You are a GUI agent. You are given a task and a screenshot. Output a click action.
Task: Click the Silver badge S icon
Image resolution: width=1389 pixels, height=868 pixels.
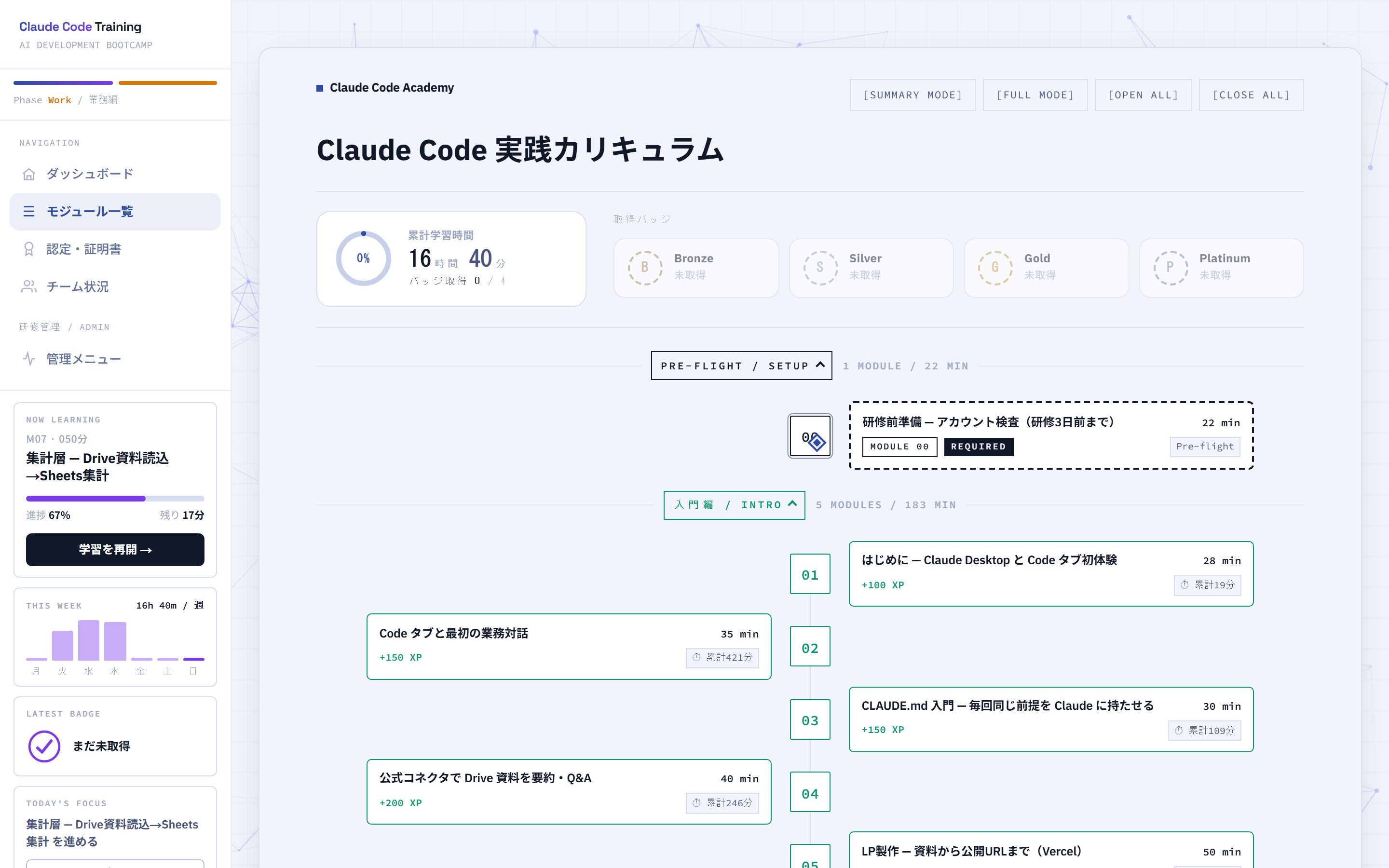click(820, 268)
